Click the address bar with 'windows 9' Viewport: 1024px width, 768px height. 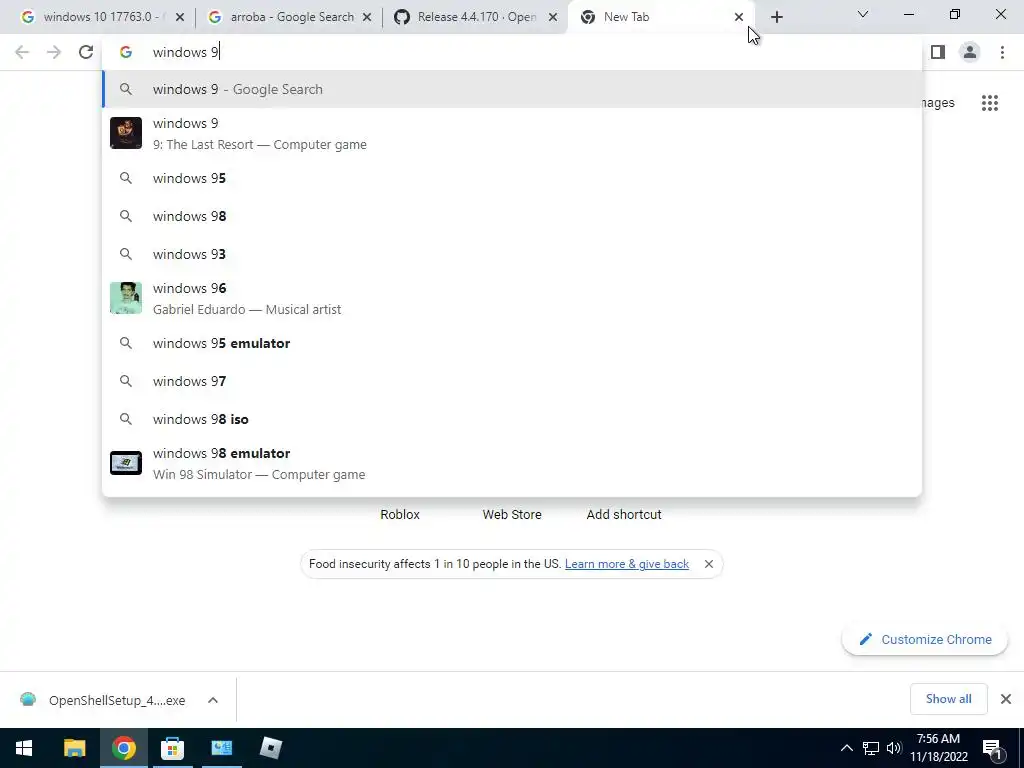(x=513, y=52)
